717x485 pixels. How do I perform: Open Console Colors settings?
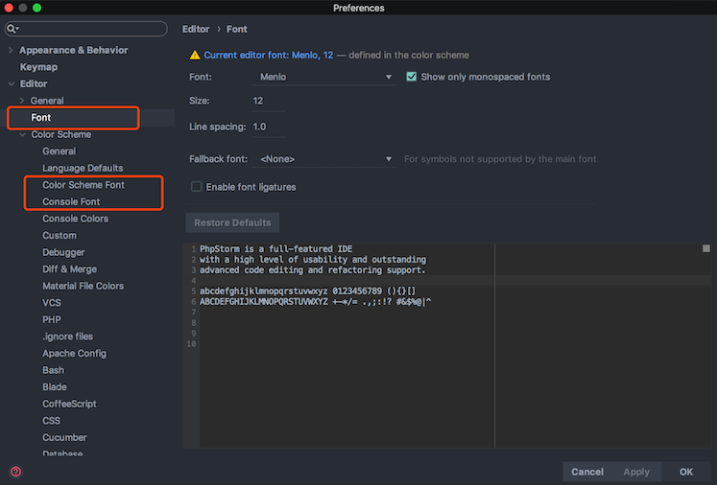point(75,219)
